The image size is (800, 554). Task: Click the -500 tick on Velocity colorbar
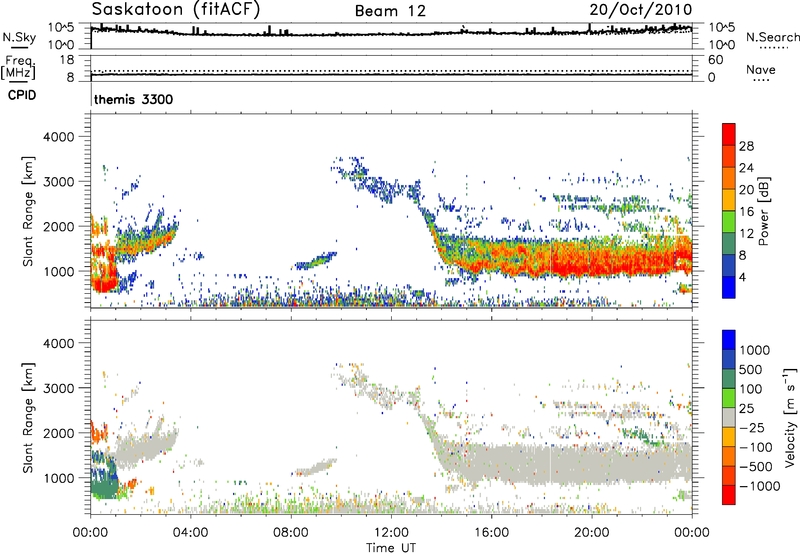coord(756,467)
